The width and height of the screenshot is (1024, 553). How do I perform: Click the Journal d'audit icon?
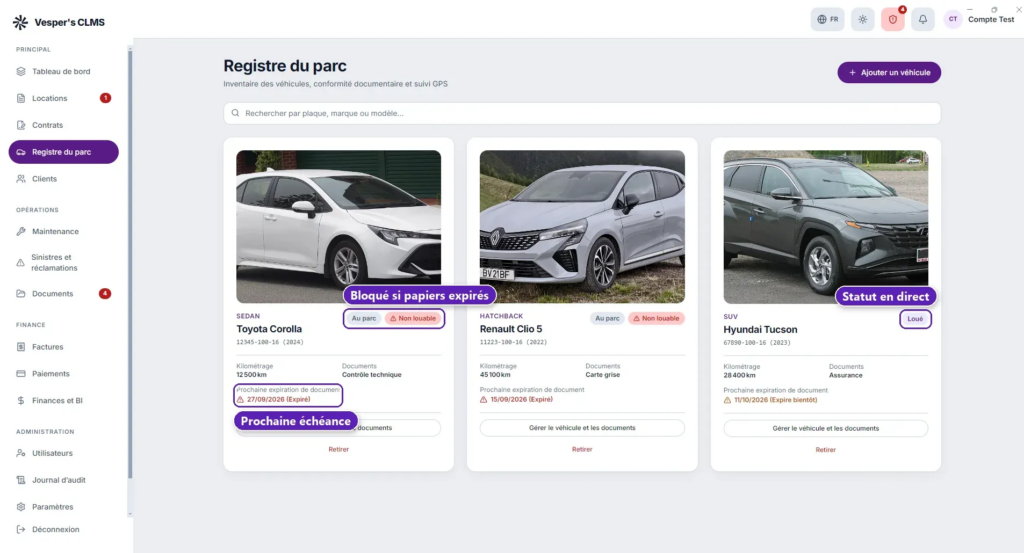21,480
